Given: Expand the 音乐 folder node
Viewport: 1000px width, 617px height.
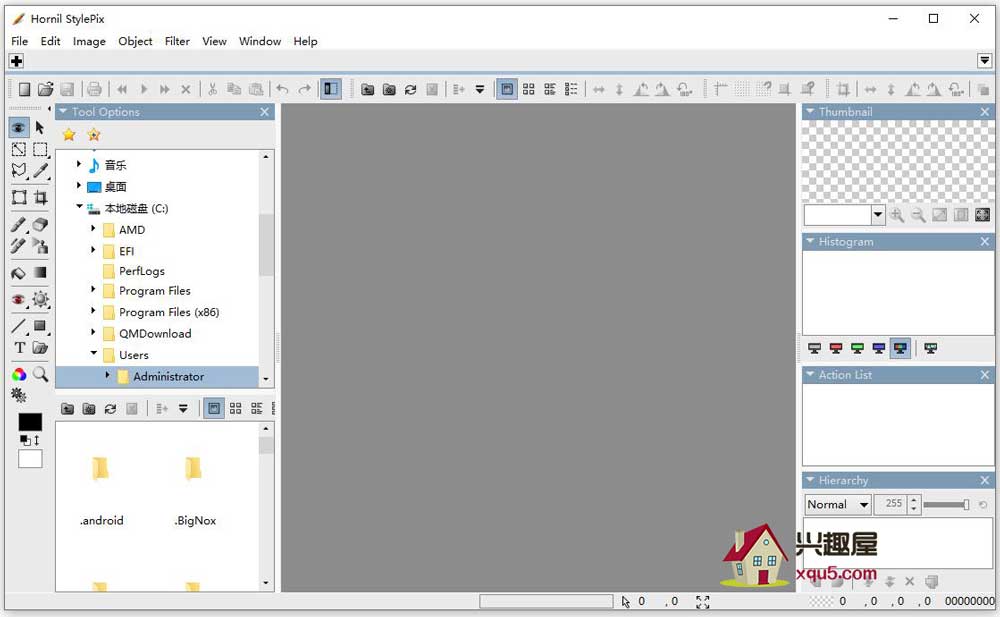Looking at the screenshot, I should pos(78,165).
